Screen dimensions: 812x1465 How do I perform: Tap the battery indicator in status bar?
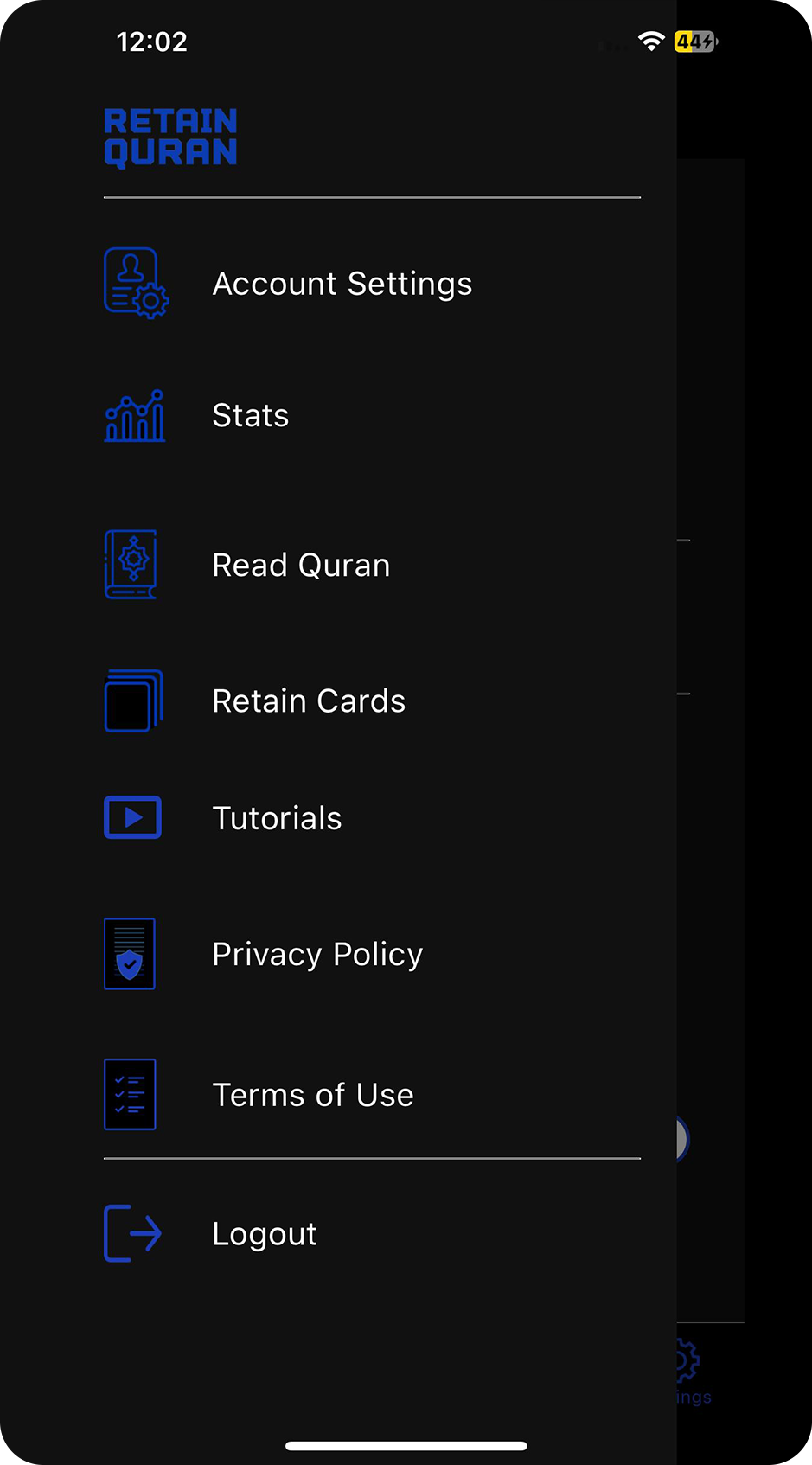coord(695,42)
